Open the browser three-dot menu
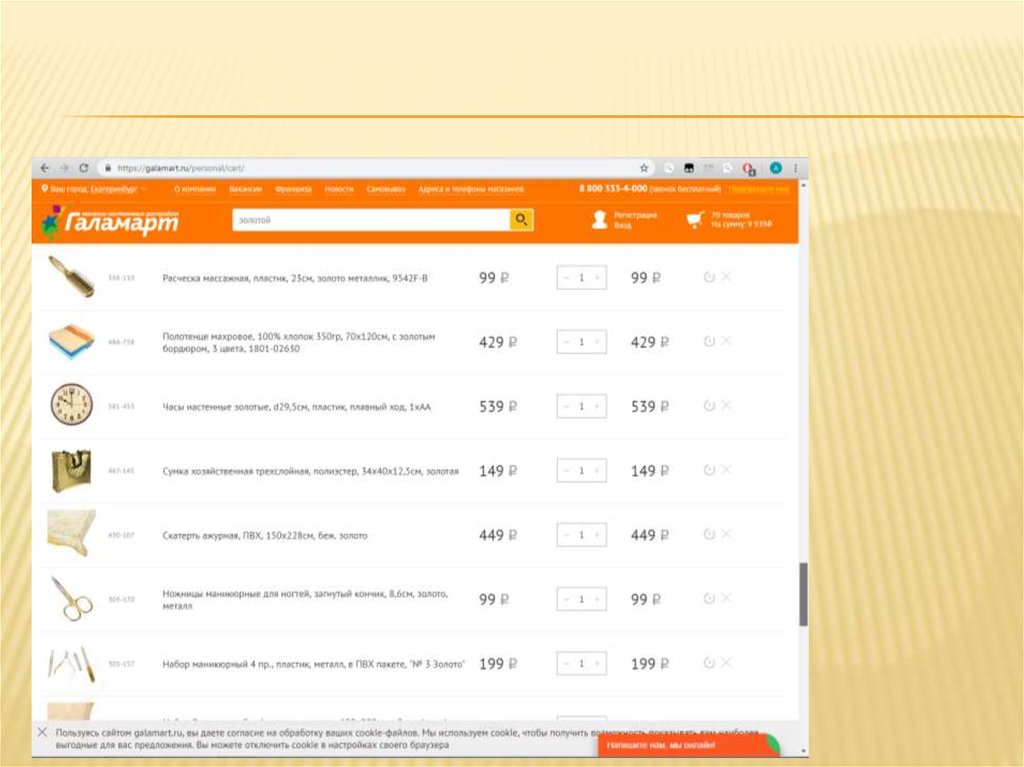This screenshot has height=767, width=1024. (796, 168)
